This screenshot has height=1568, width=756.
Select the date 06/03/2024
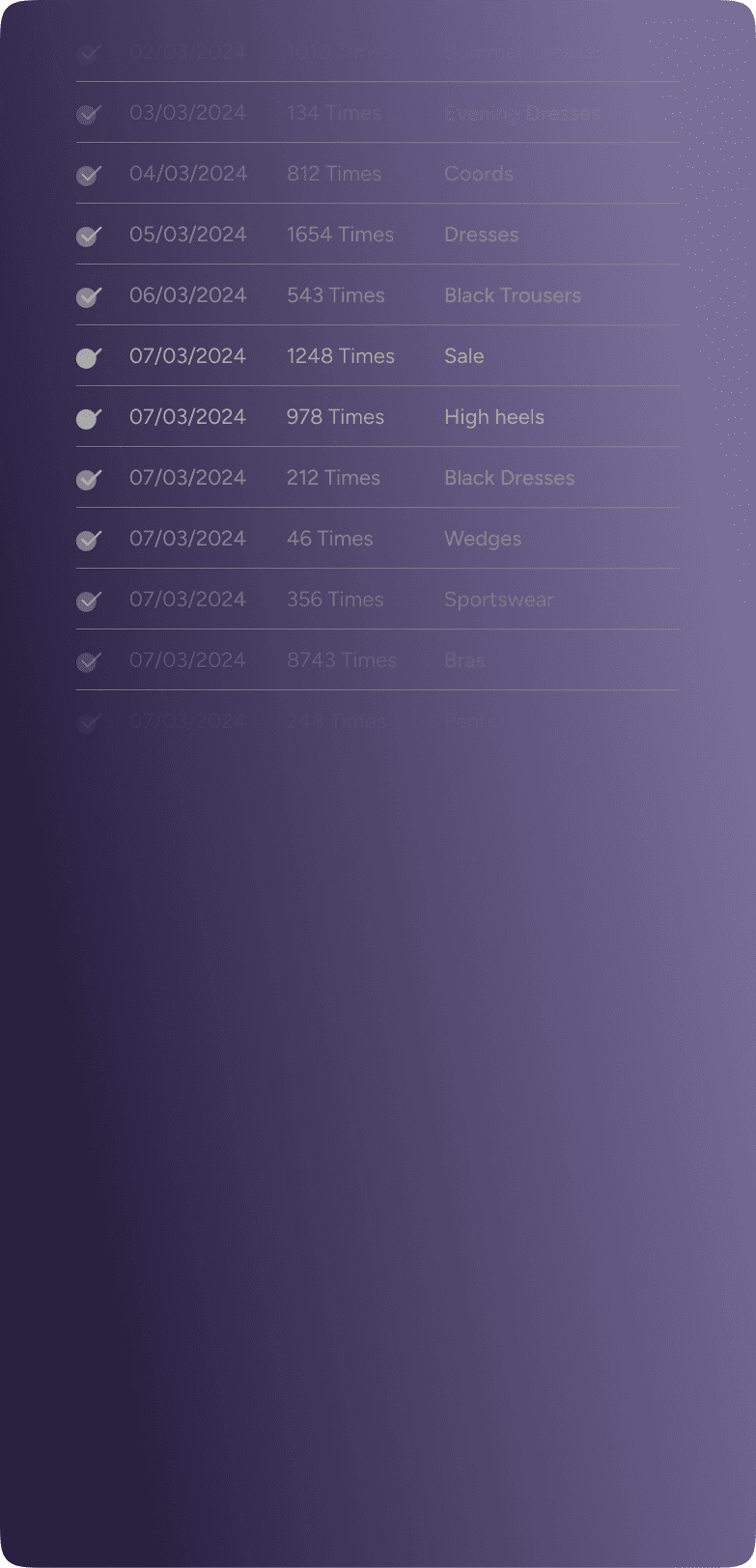187,295
